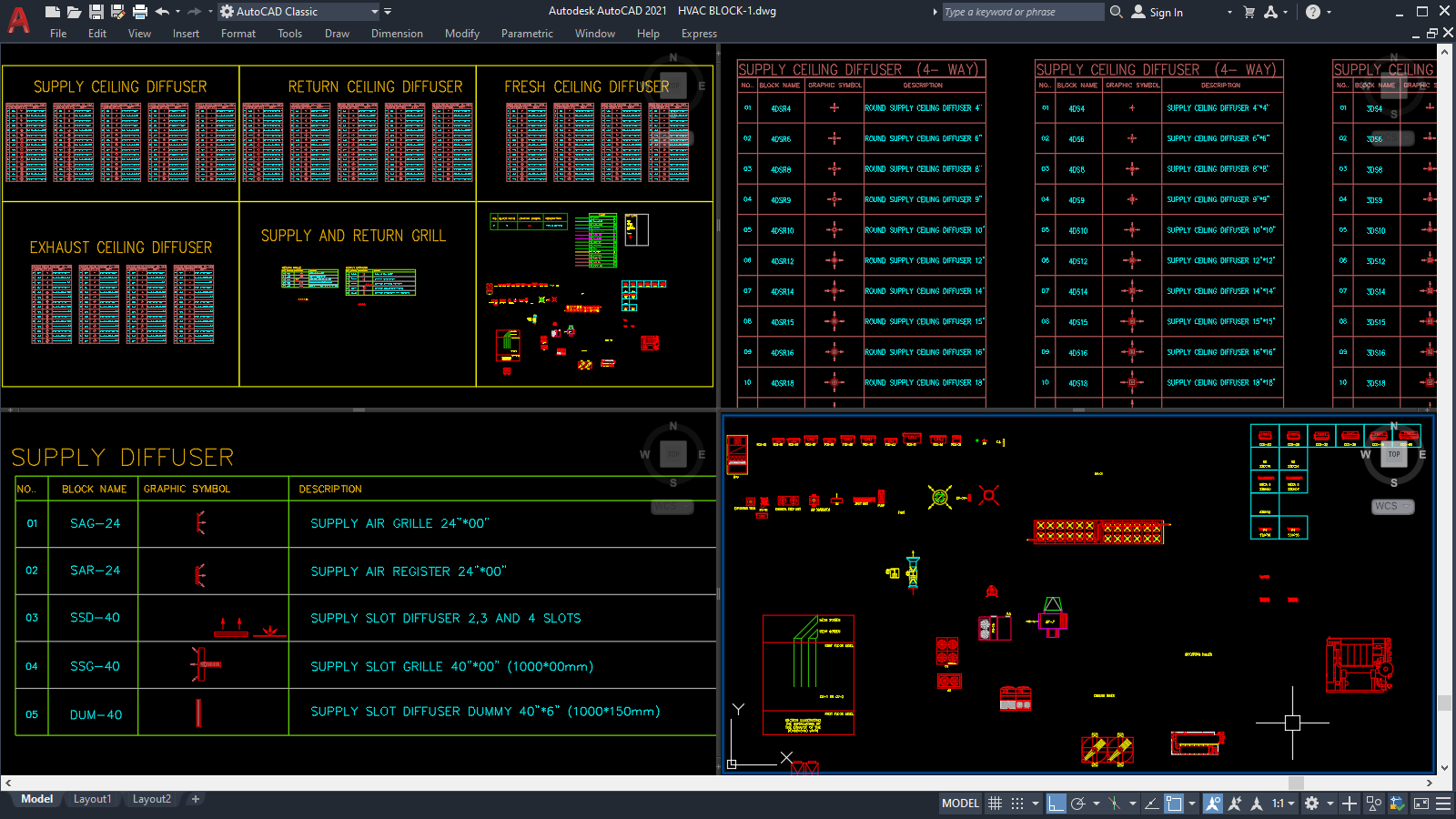Undo the last action
The image size is (1456, 819).
pyautogui.click(x=160, y=11)
